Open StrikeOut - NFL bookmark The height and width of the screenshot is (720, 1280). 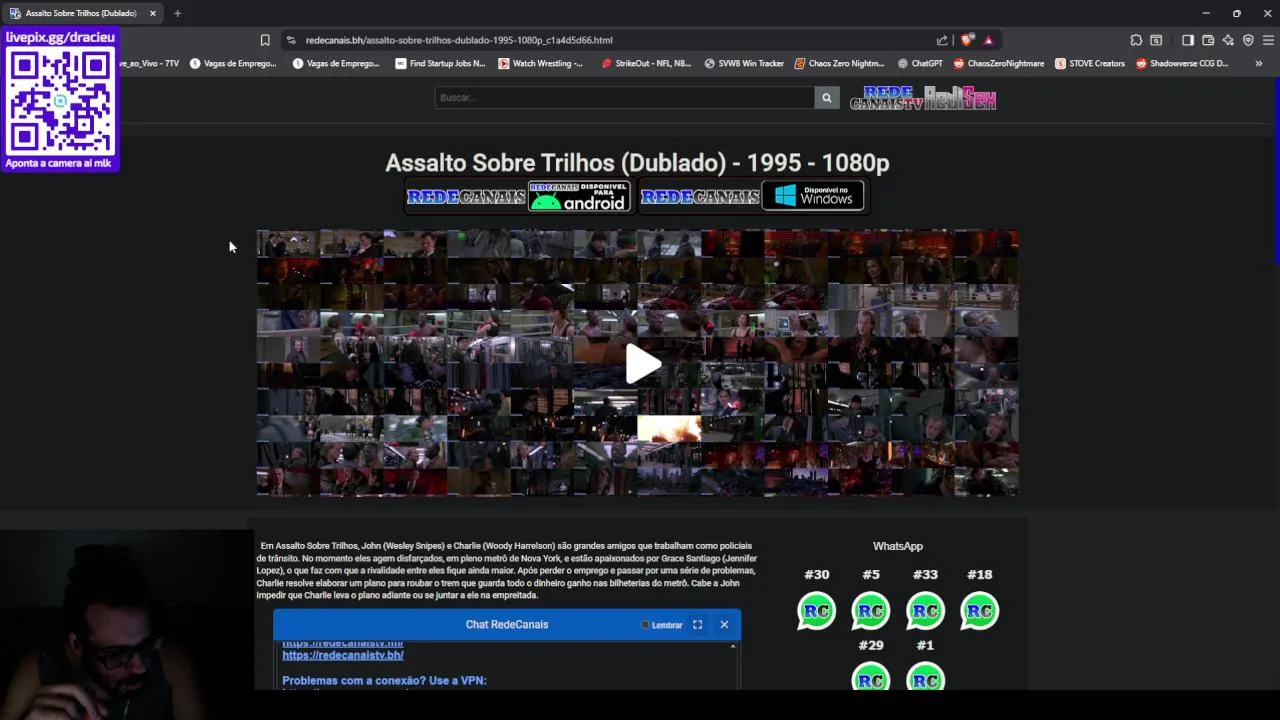[x=646, y=63]
